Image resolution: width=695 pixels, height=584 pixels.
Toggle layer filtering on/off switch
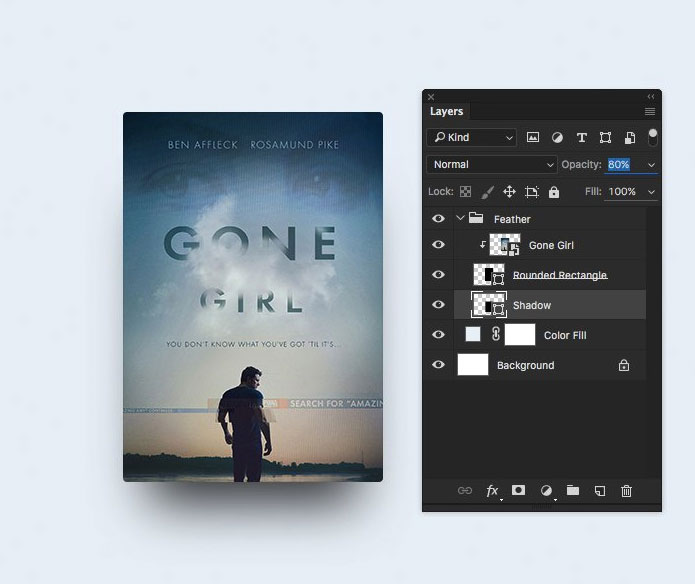coord(652,137)
